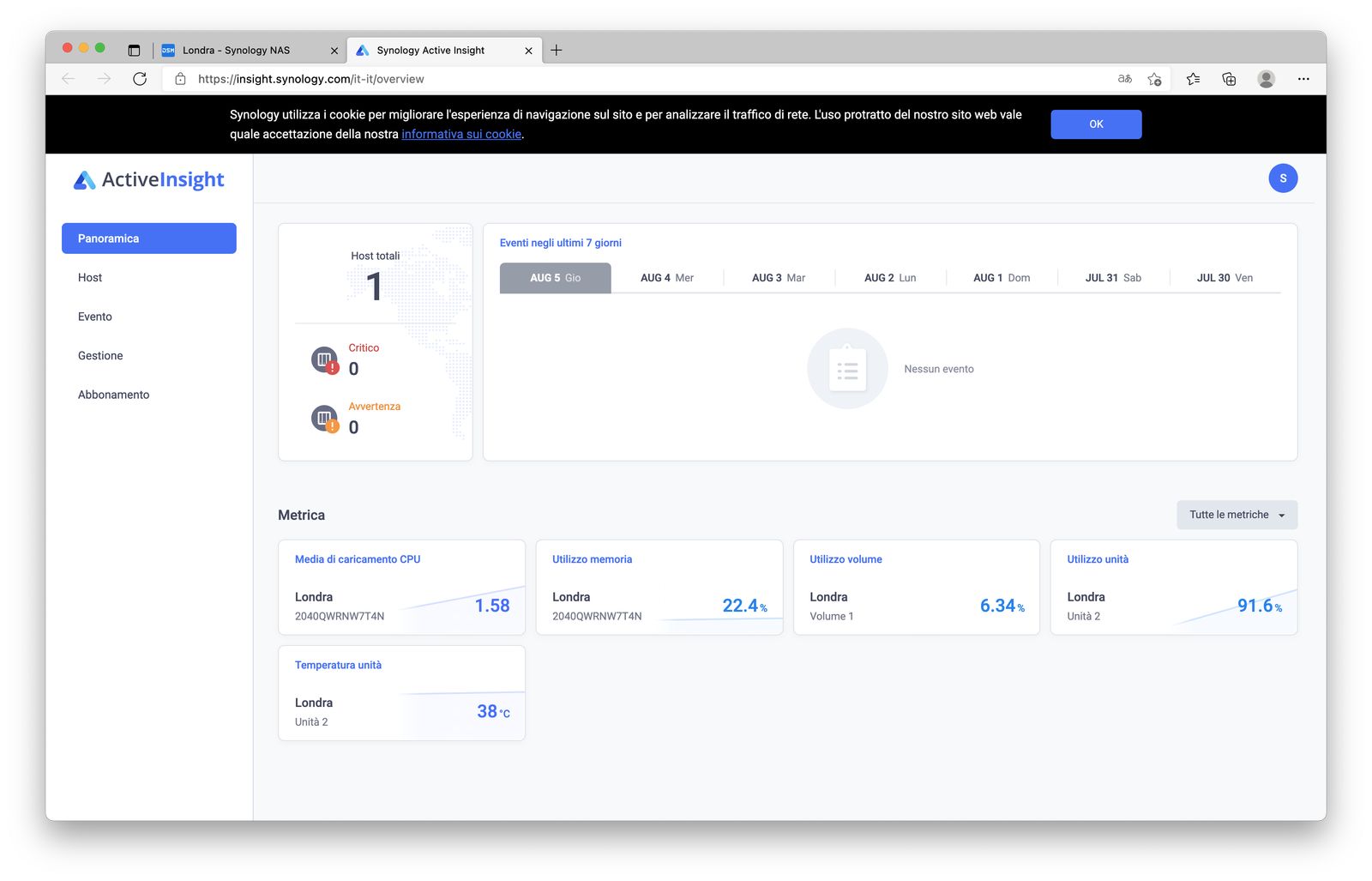Select the JUL 31 Sab day tab
The height and width of the screenshot is (881, 1372).
tap(1113, 278)
